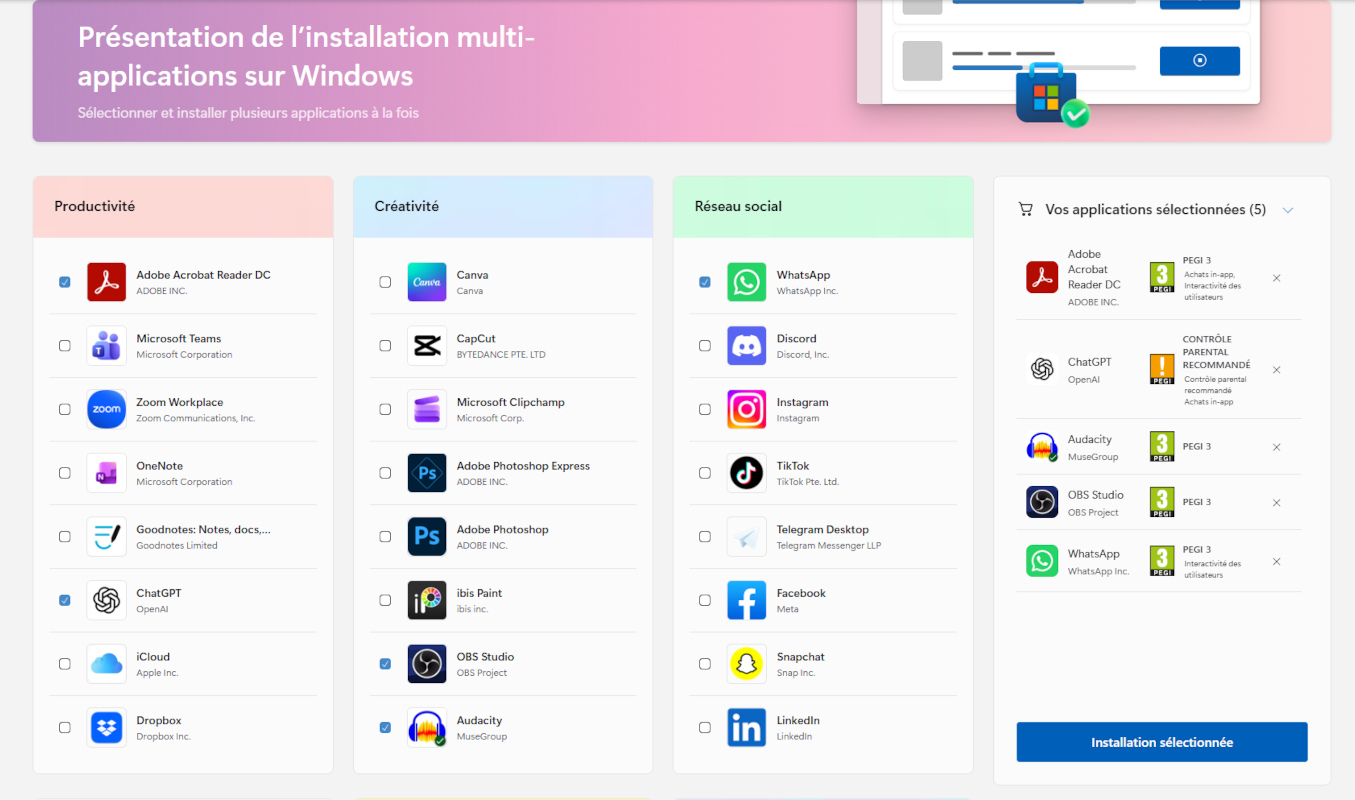The width and height of the screenshot is (1355, 800).
Task: Collapse the selected applications list
Action: coord(1288,209)
